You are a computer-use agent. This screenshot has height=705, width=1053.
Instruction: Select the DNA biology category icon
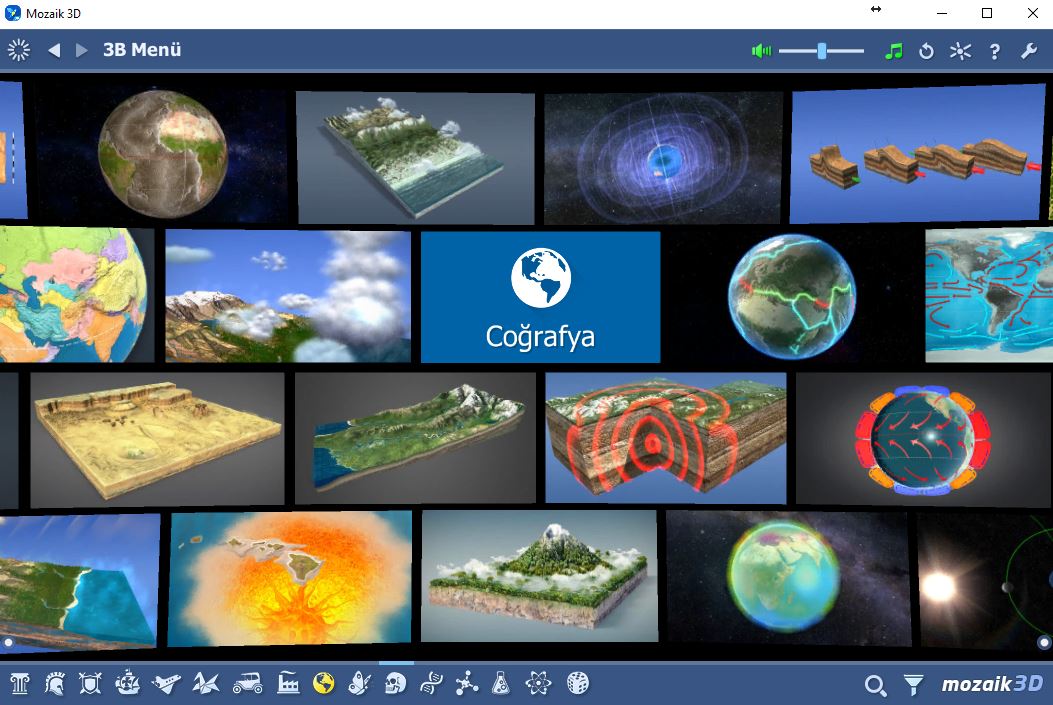coord(431,684)
